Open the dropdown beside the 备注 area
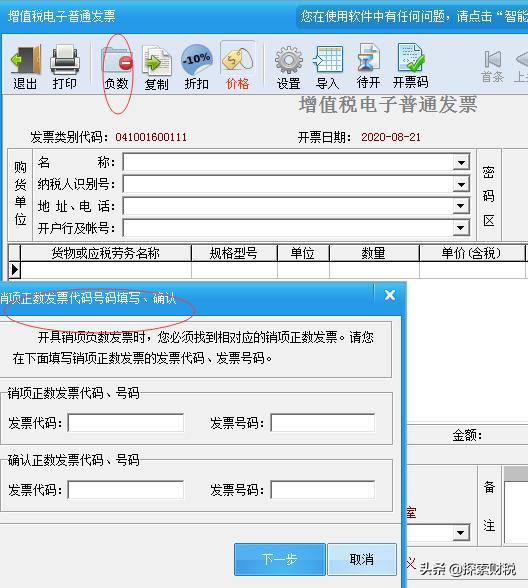 [461, 532]
